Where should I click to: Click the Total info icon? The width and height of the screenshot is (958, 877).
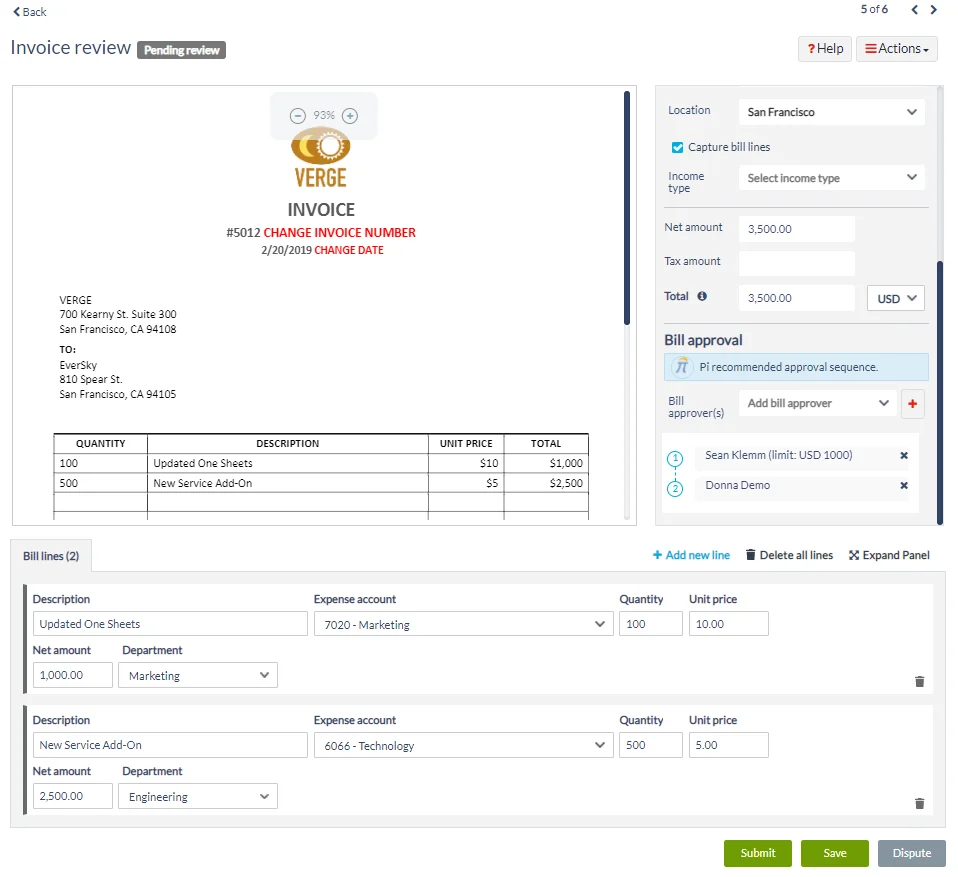tap(702, 296)
